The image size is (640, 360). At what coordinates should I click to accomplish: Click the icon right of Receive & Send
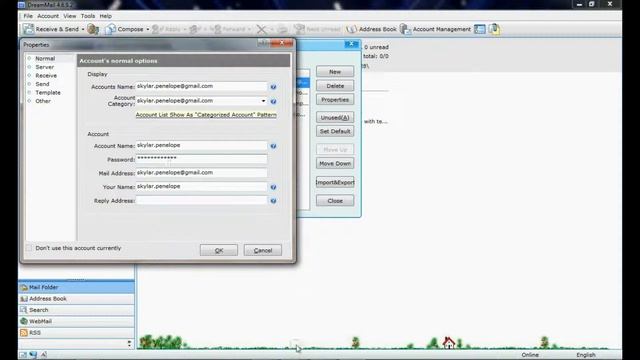(93, 29)
